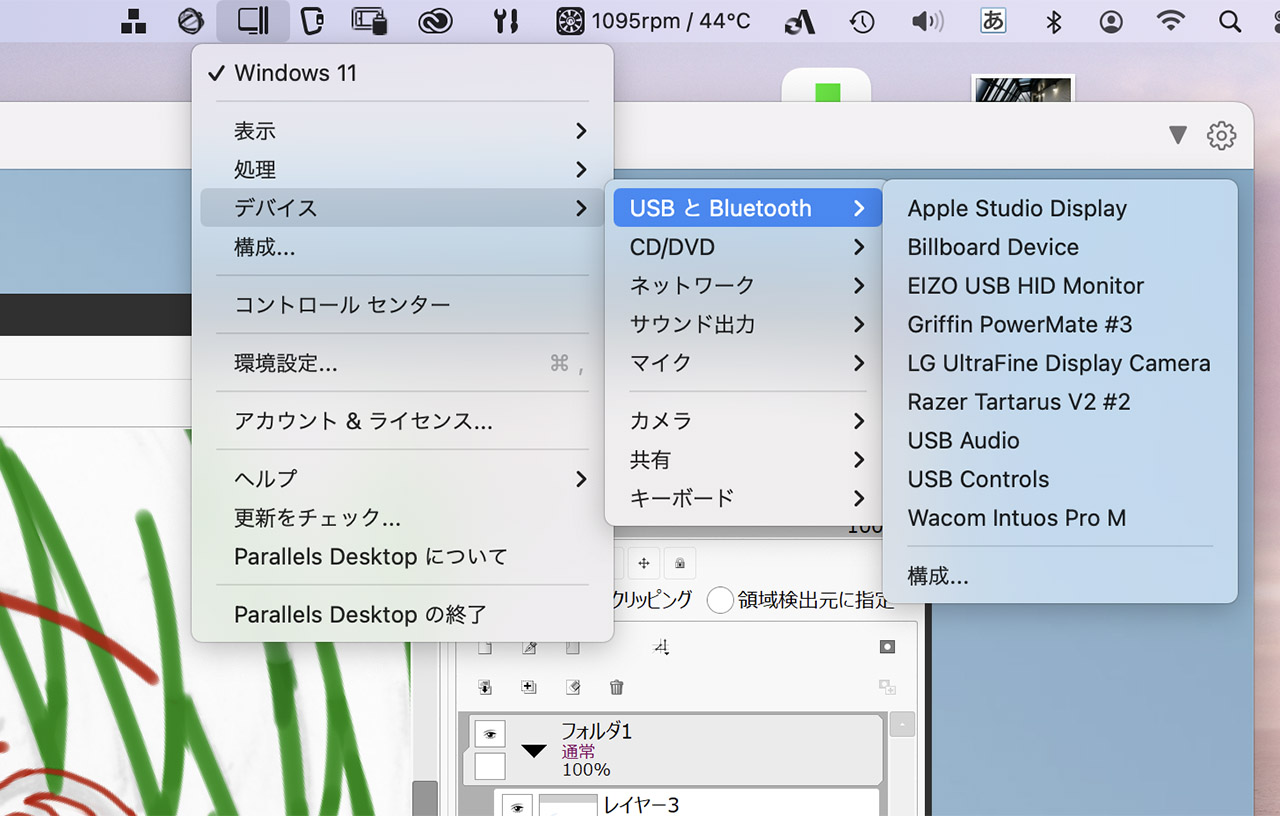The image size is (1280, 816).
Task: Expand the ネットワーク submenu
Action: pos(746,286)
